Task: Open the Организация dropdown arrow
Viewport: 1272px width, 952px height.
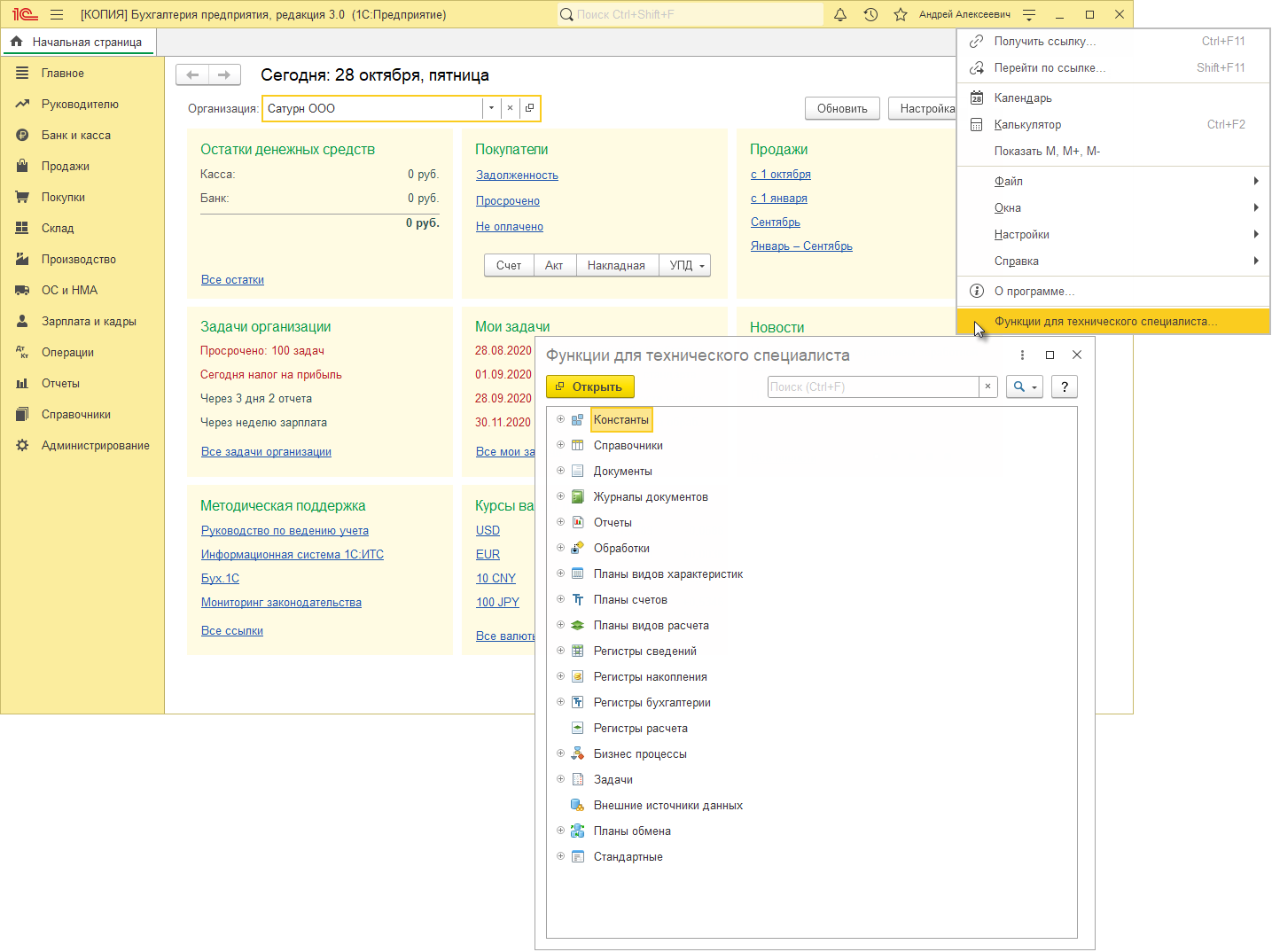Action: (x=491, y=108)
